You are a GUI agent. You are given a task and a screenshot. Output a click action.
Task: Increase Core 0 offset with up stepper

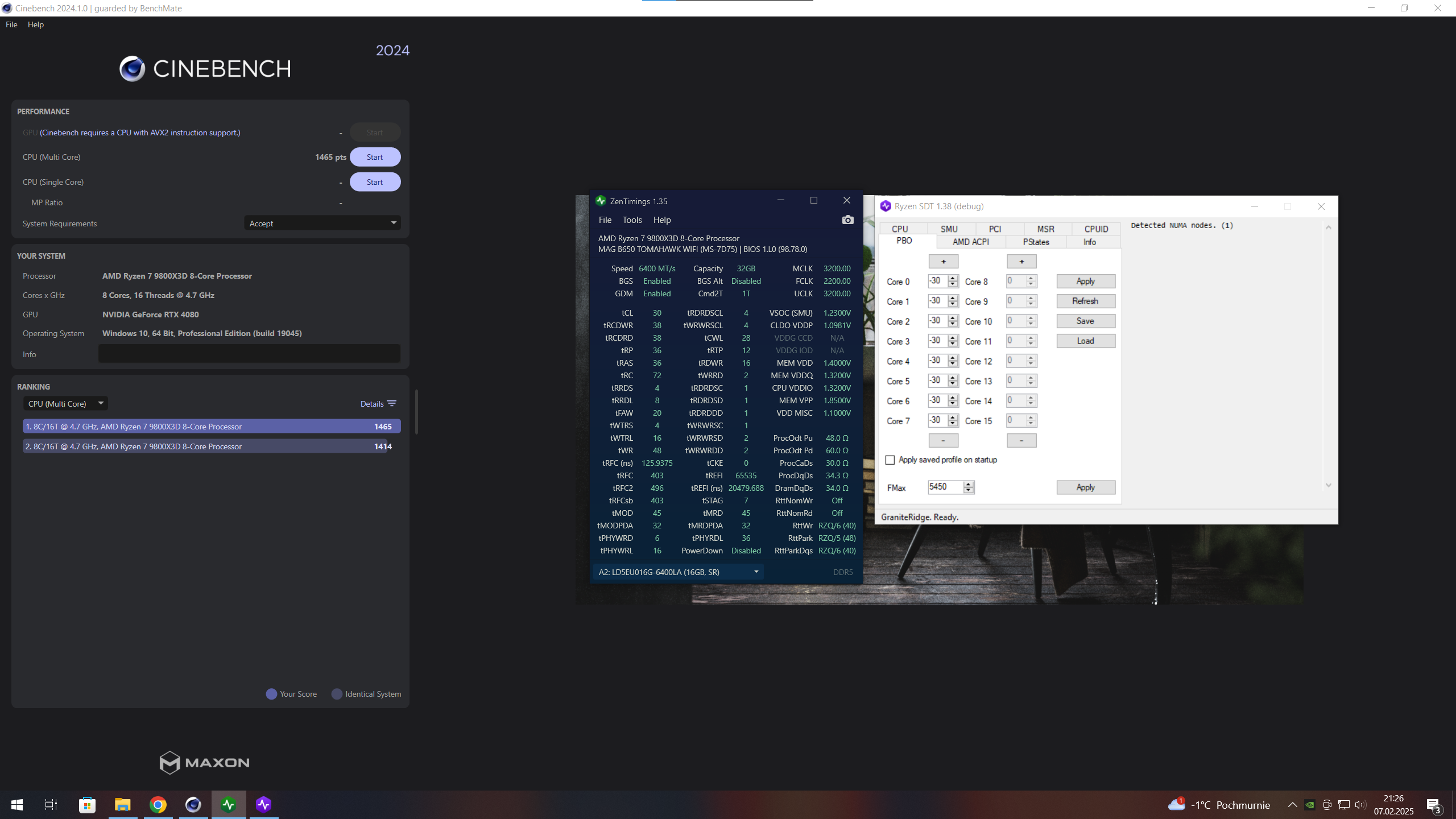point(953,278)
